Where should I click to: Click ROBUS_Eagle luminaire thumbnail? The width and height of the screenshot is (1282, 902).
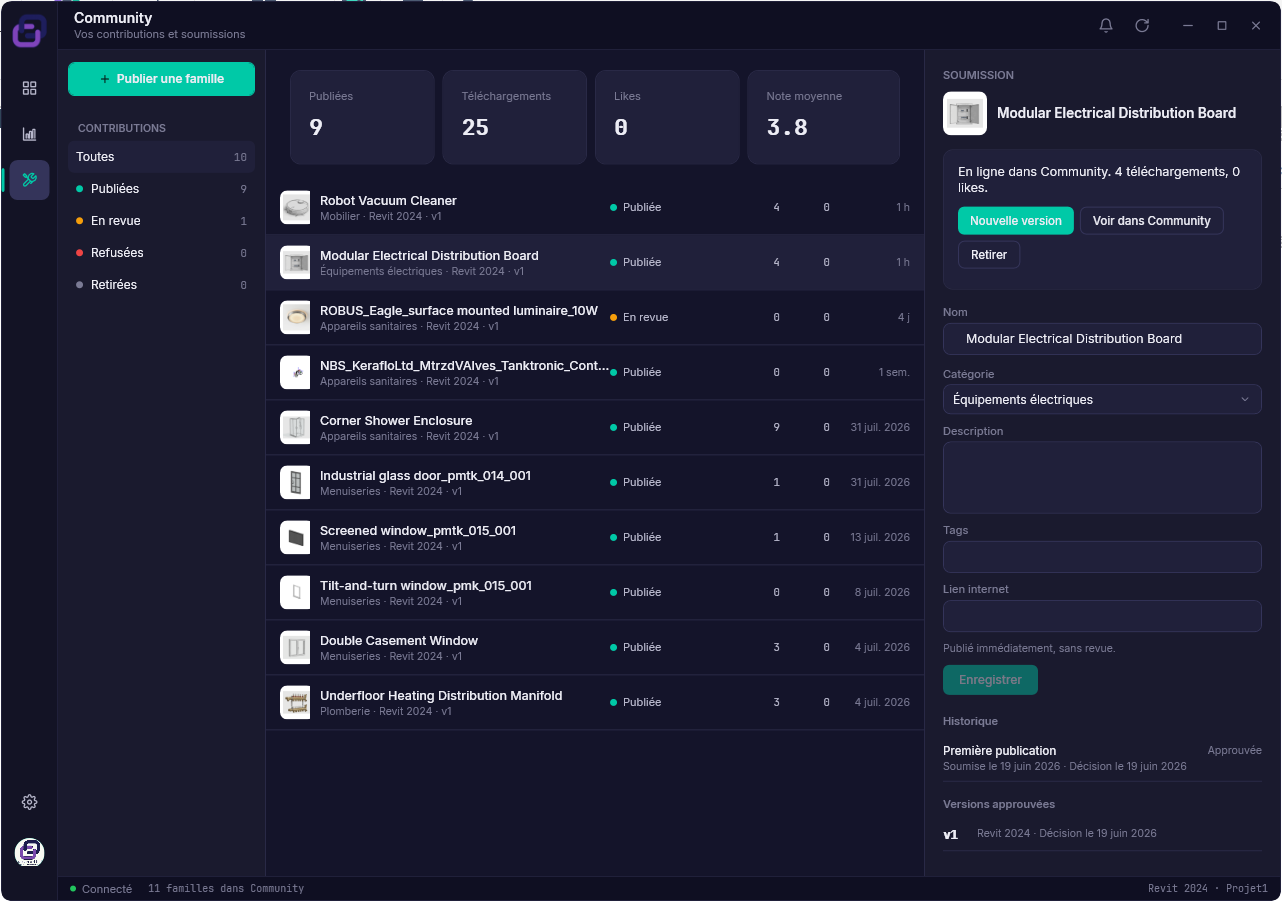tap(295, 317)
